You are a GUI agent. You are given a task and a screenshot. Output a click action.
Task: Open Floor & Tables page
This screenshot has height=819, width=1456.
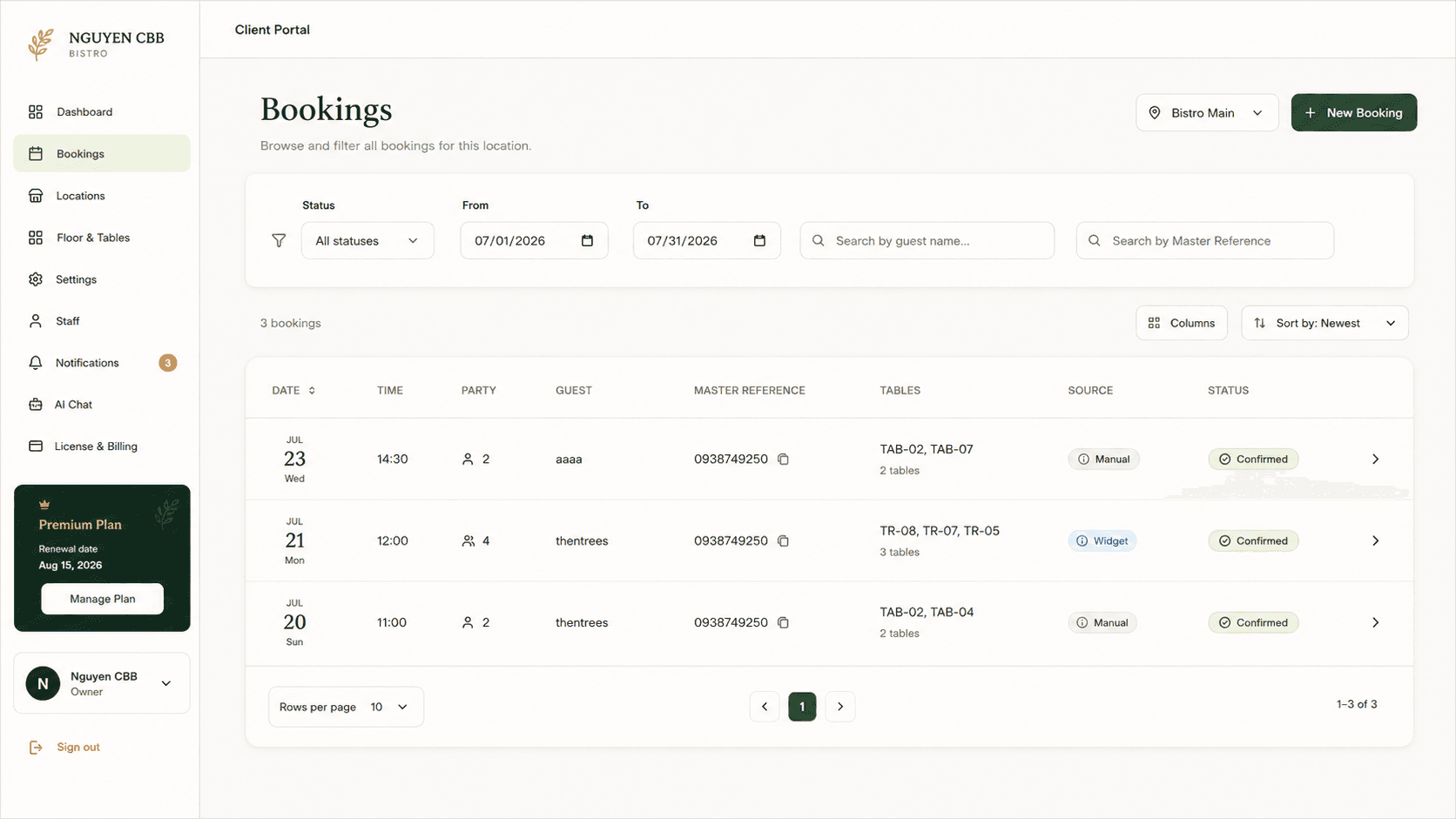tap(102, 238)
